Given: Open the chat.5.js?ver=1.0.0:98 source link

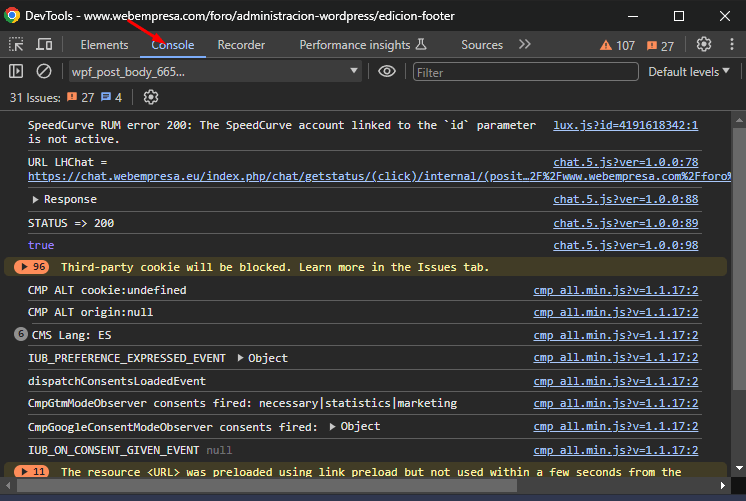Looking at the screenshot, I should [626, 245].
